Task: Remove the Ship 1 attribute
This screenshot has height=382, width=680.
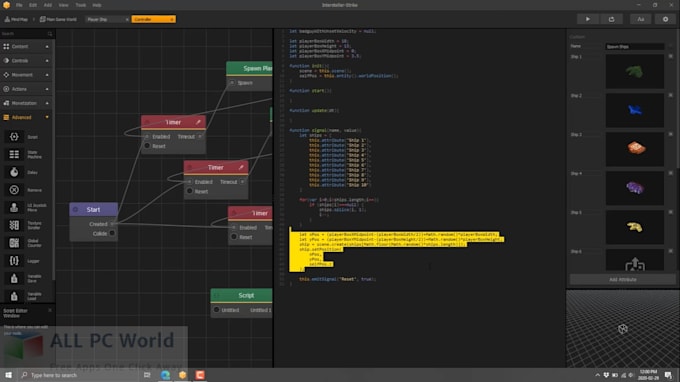Action: point(670,56)
